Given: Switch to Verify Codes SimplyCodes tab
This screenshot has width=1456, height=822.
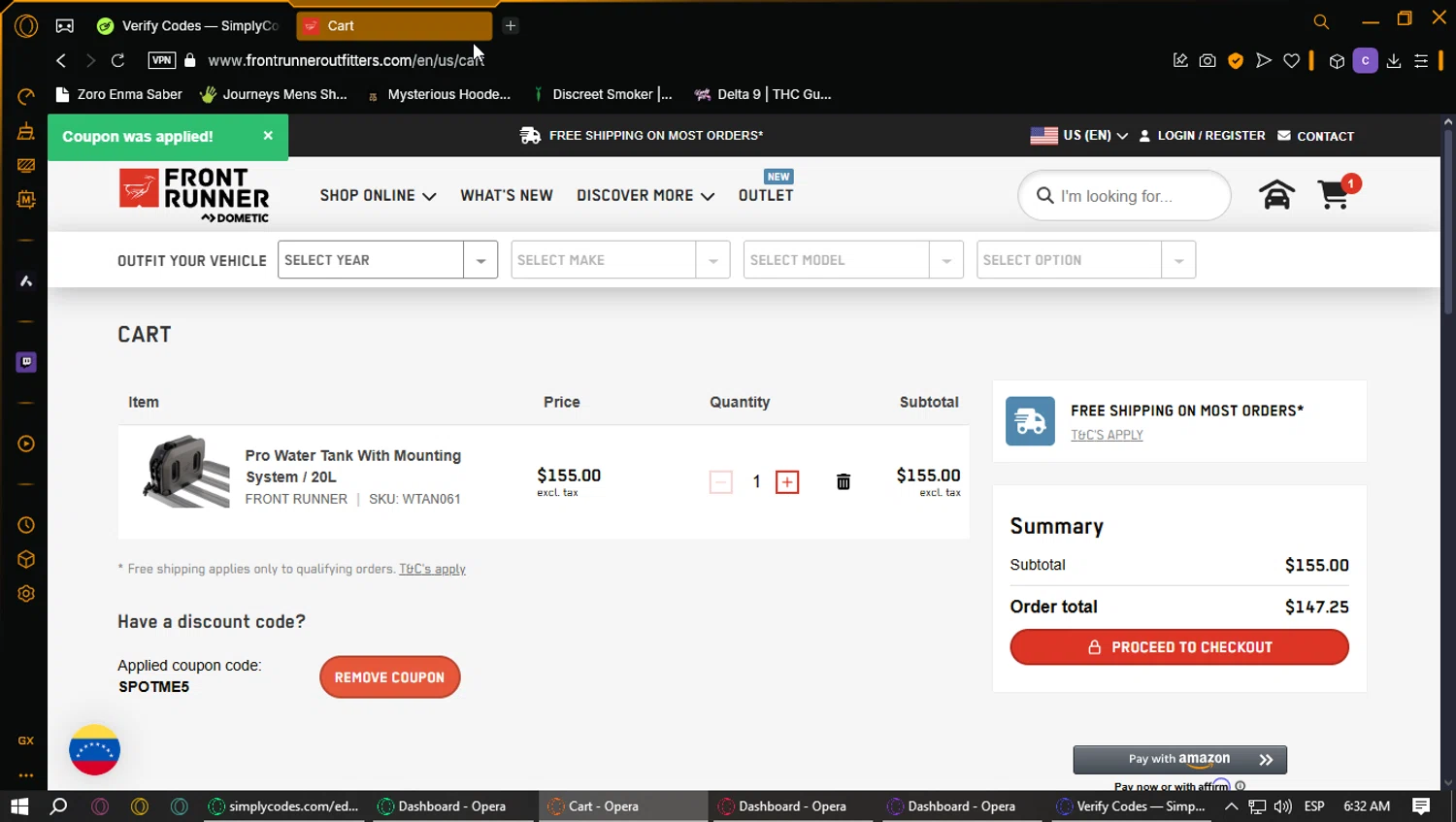Looking at the screenshot, I should (188, 26).
